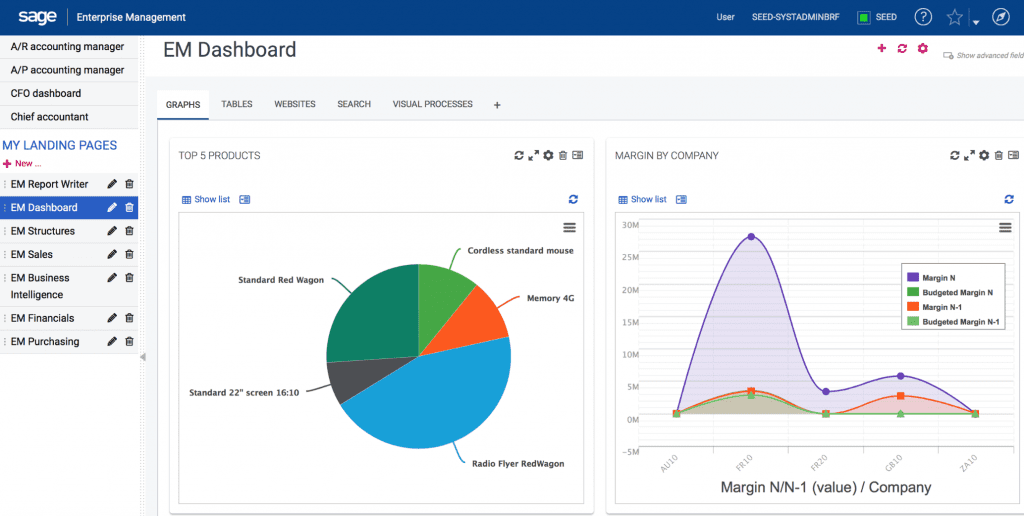
Task: Open EM Structures landing page
Action: click(x=43, y=231)
